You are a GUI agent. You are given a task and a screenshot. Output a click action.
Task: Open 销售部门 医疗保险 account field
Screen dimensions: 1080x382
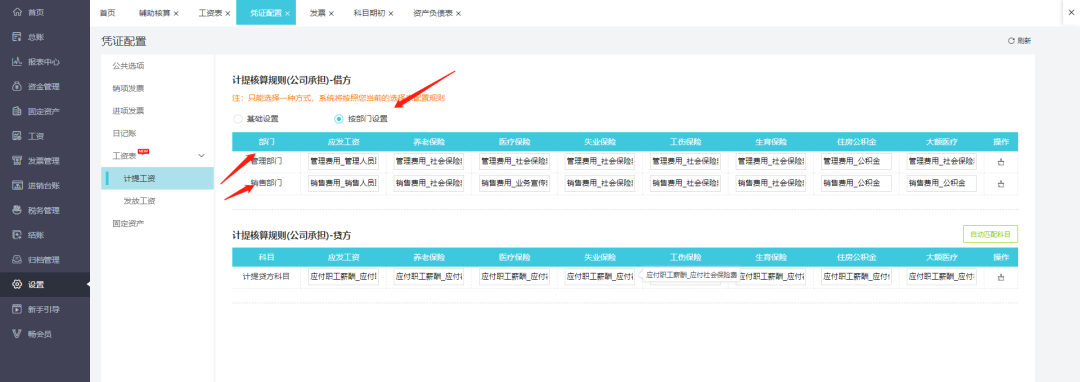[515, 183]
